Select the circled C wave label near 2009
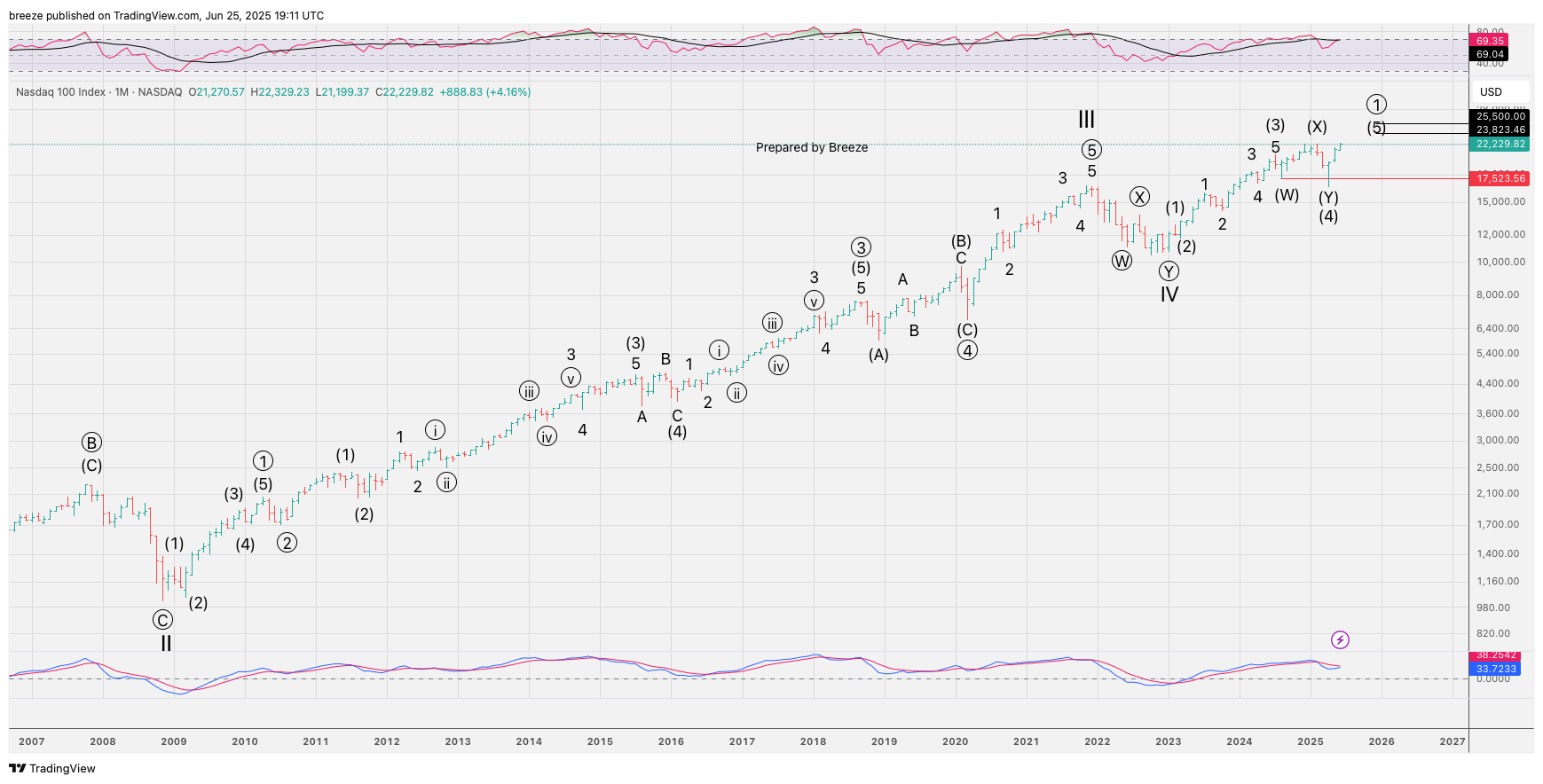 (162, 620)
